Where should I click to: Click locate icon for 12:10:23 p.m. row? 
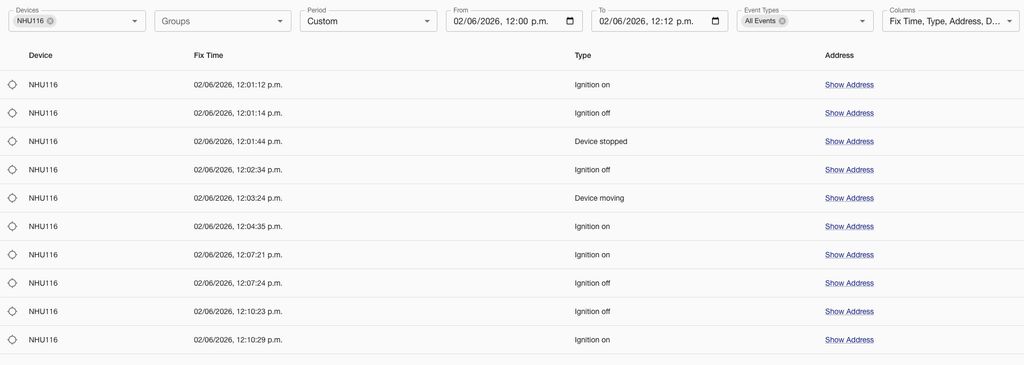(12, 311)
